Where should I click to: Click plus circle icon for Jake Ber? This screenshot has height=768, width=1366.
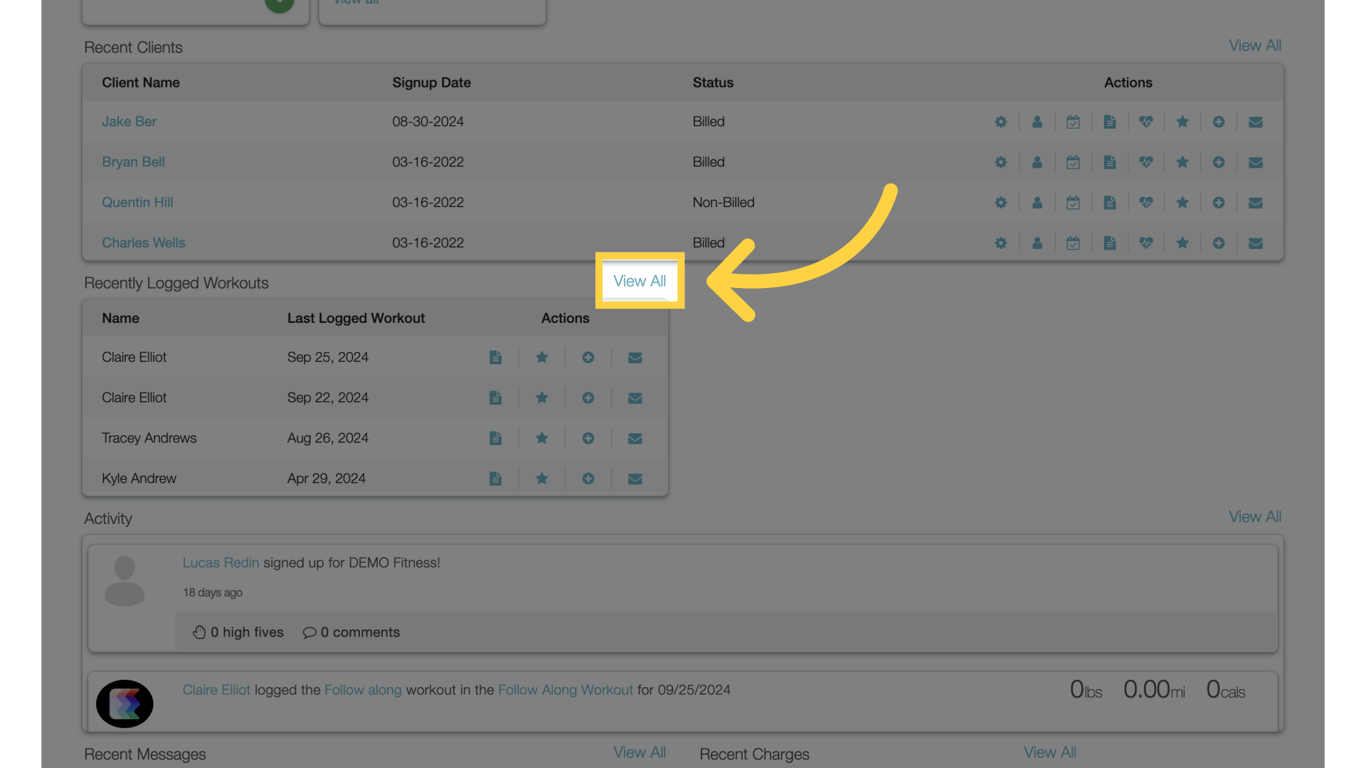1219,122
